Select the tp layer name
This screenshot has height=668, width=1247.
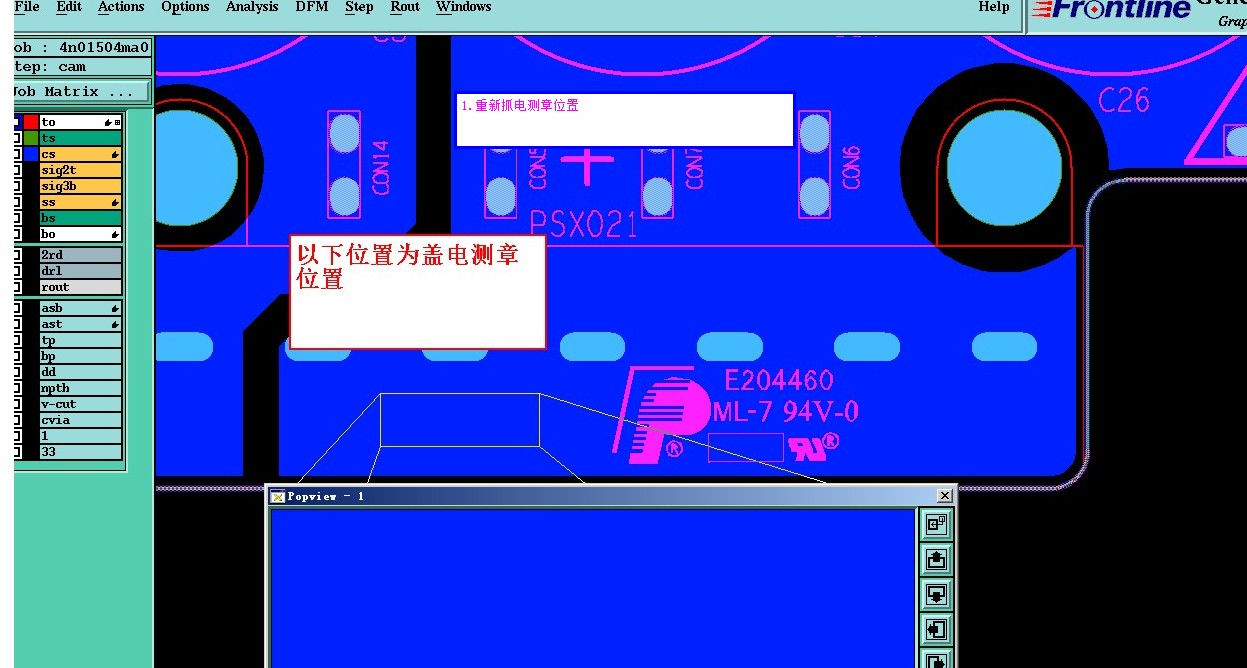pos(80,340)
